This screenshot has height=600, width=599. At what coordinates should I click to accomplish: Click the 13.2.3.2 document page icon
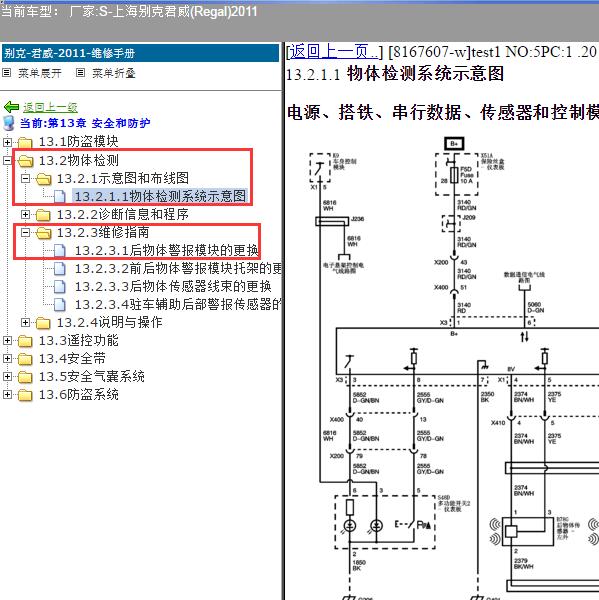click(x=59, y=269)
